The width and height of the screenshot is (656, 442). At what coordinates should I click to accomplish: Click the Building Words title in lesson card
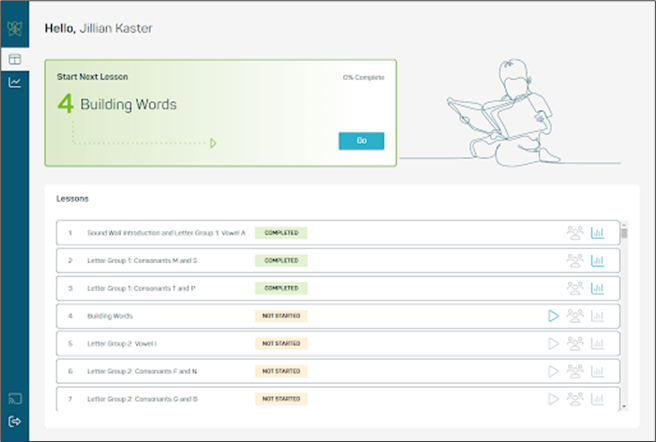pos(128,104)
